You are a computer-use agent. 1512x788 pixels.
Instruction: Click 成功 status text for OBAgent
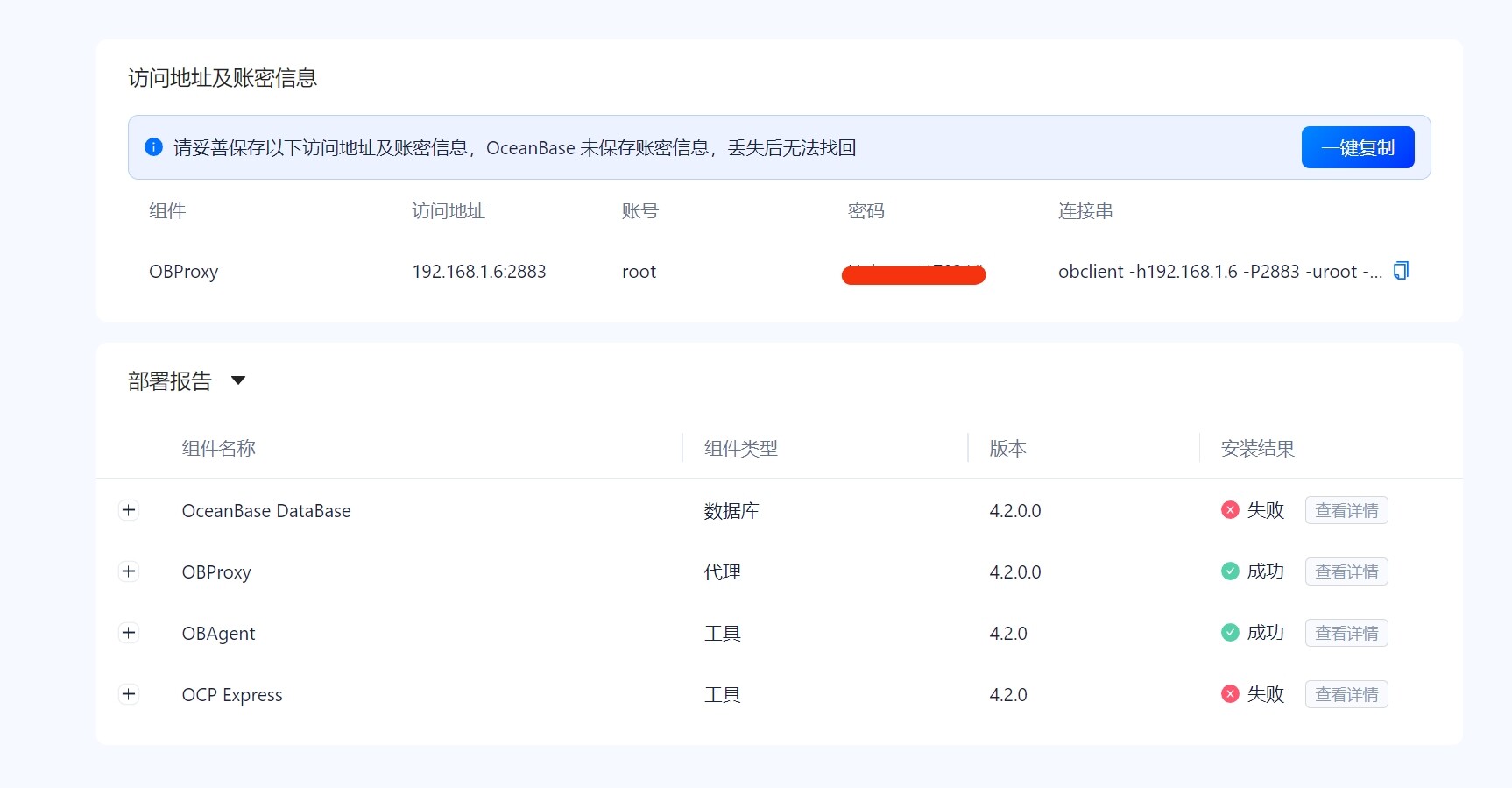1266,633
